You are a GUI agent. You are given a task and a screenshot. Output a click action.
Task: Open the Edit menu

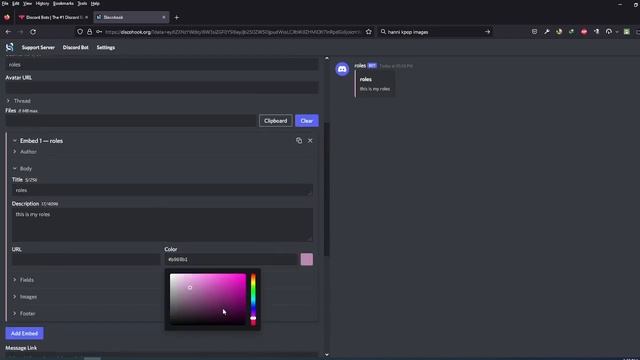click(x=16, y=3)
